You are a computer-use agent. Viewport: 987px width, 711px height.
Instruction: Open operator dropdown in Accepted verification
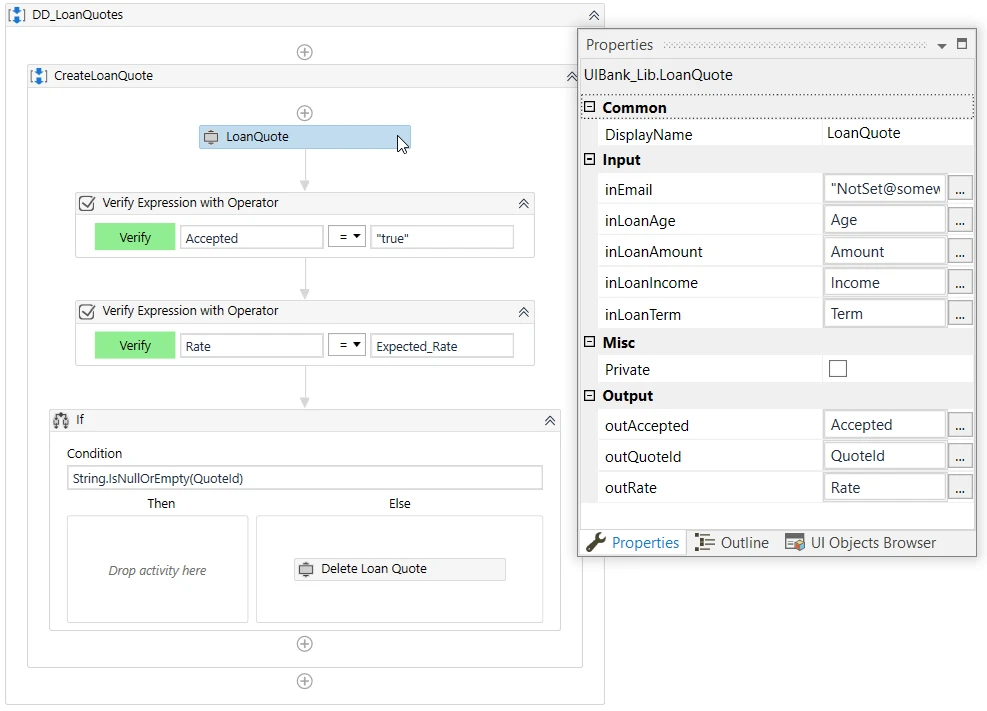(x=347, y=237)
